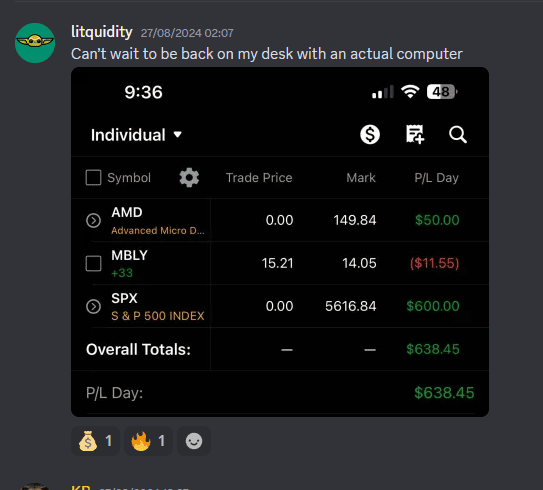Click the dollar sign icon
The width and height of the screenshot is (543, 490).
[x=370, y=134]
